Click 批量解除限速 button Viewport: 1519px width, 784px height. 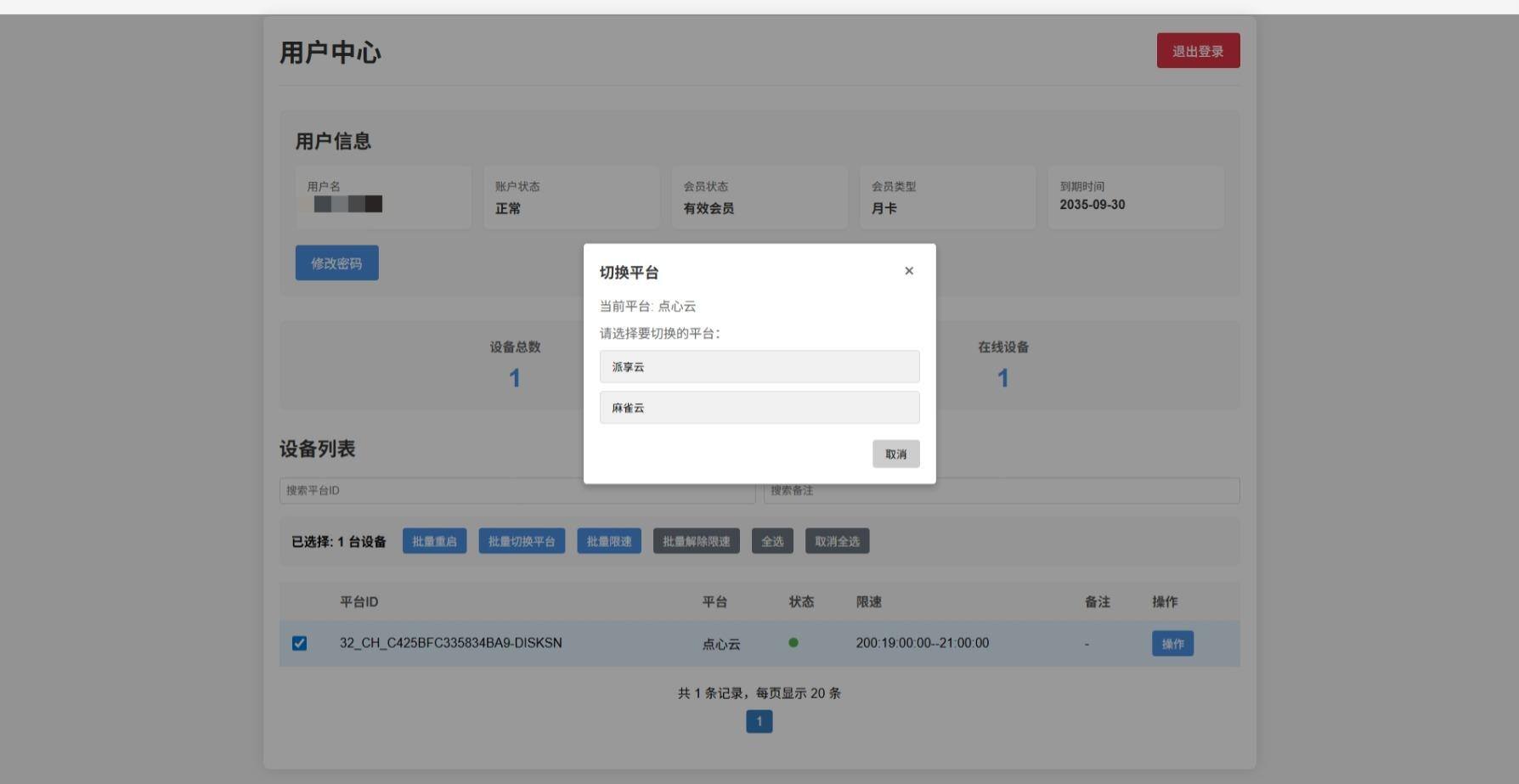pyautogui.click(x=696, y=542)
